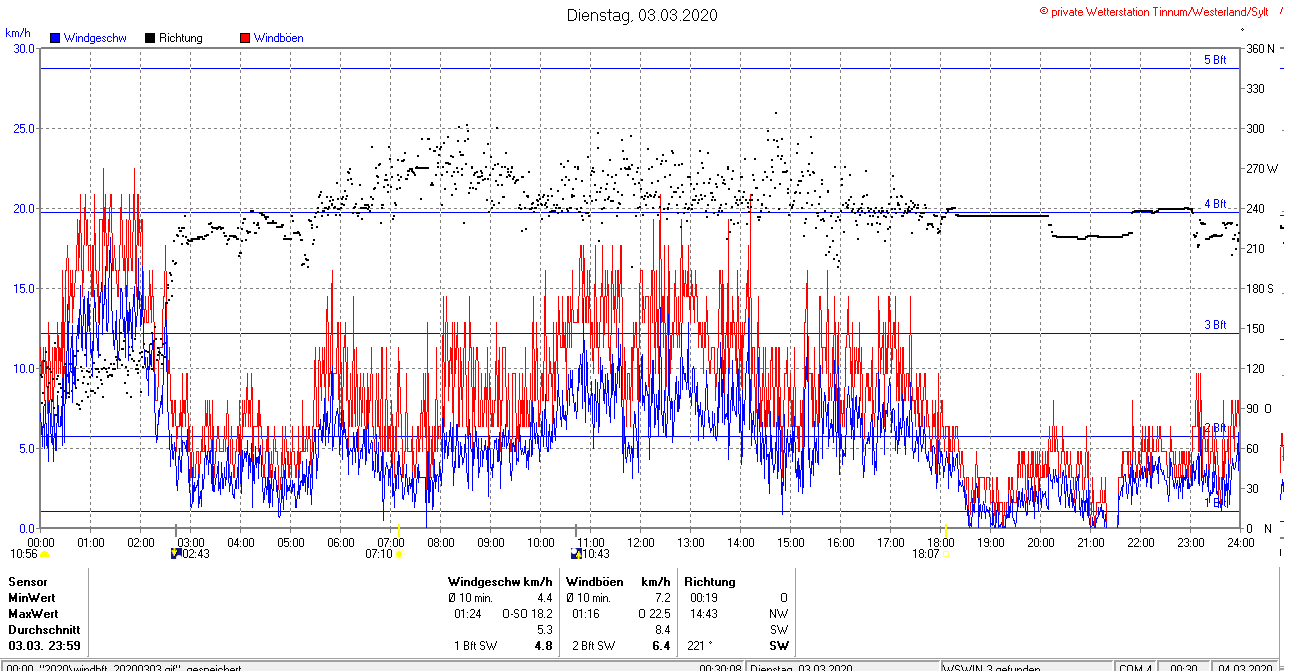Click the 221 ° direction value
This screenshot has height=671, width=1310.
[701, 646]
